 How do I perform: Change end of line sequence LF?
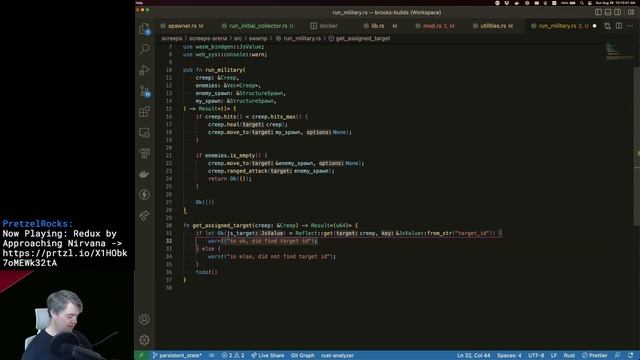pos(554,356)
